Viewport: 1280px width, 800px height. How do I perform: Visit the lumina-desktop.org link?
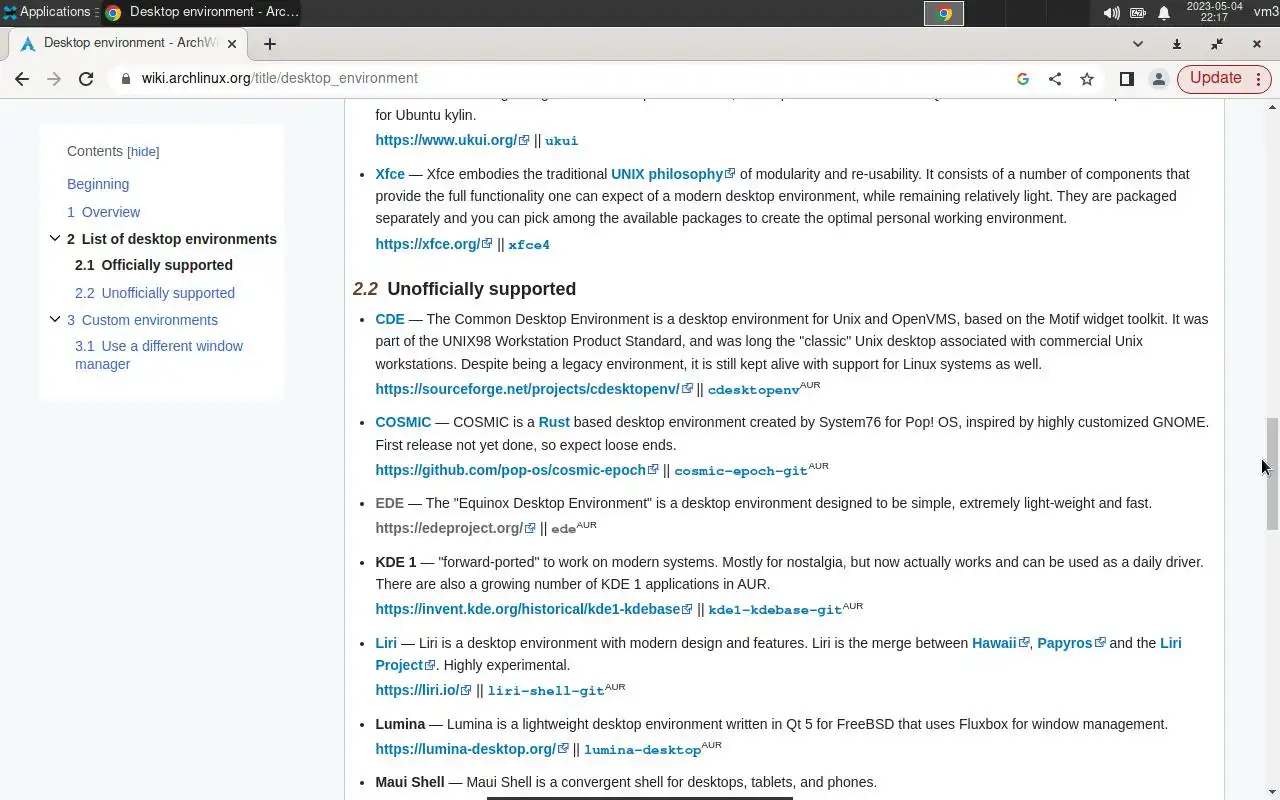pyautogui.click(x=472, y=749)
